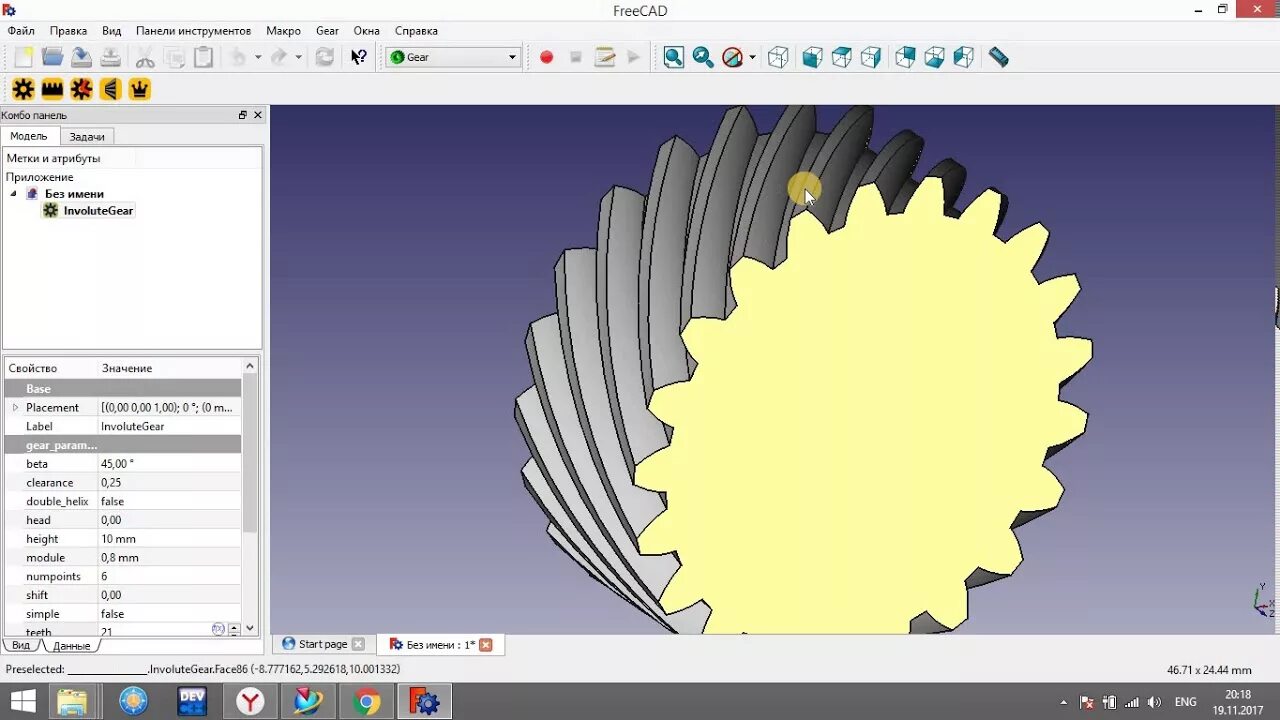Viewport: 1280px width, 720px height.
Task: Open the draw style dropdown arrow
Action: pyautogui.click(x=752, y=57)
